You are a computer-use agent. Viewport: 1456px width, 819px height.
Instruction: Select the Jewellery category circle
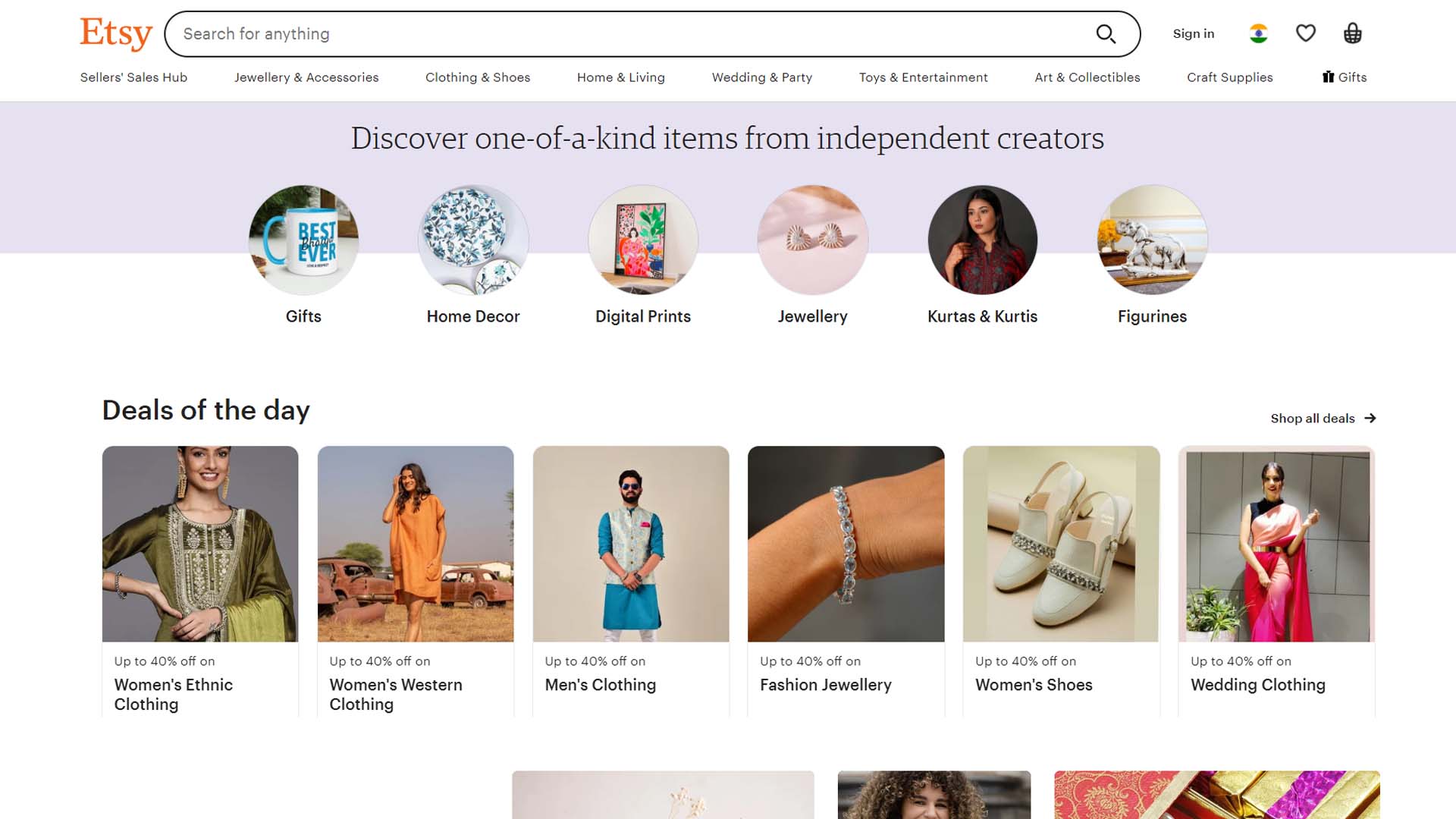[813, 240]
